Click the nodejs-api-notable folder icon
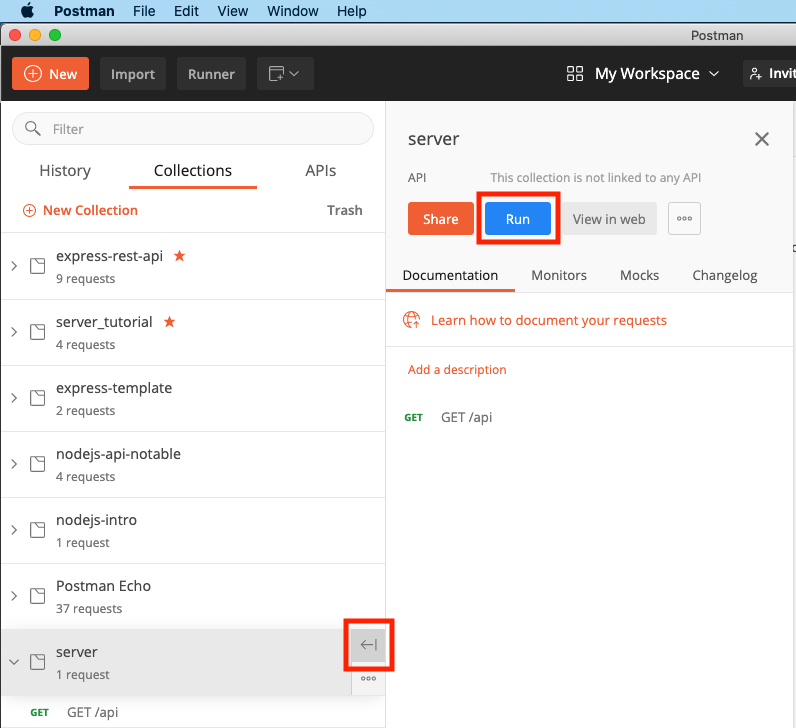This screenshot has height=728, width=796. (38, 464)
